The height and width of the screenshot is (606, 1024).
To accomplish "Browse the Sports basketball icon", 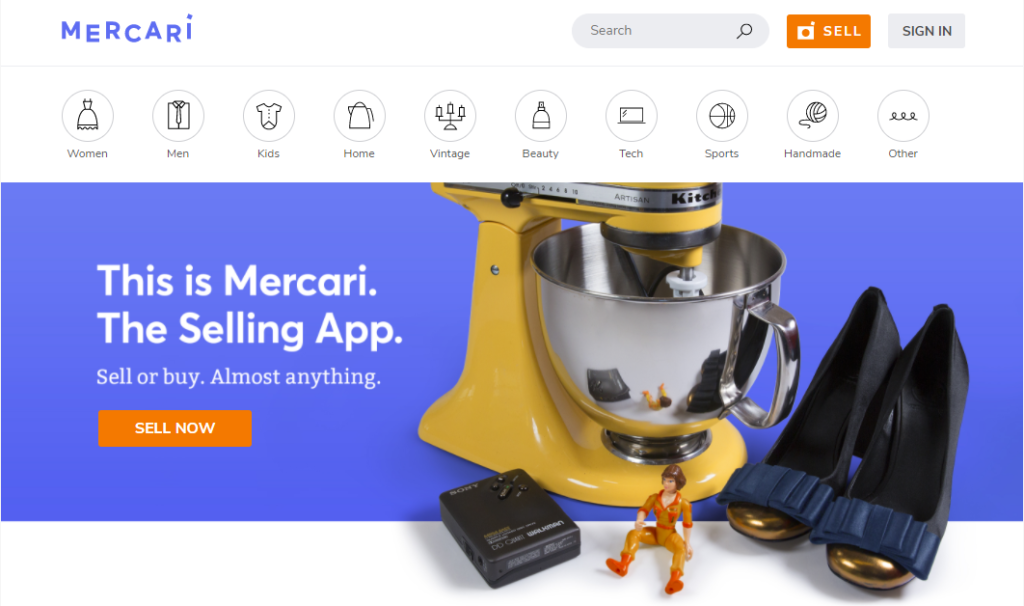I will pyautogui.click(x=722, y=116).
